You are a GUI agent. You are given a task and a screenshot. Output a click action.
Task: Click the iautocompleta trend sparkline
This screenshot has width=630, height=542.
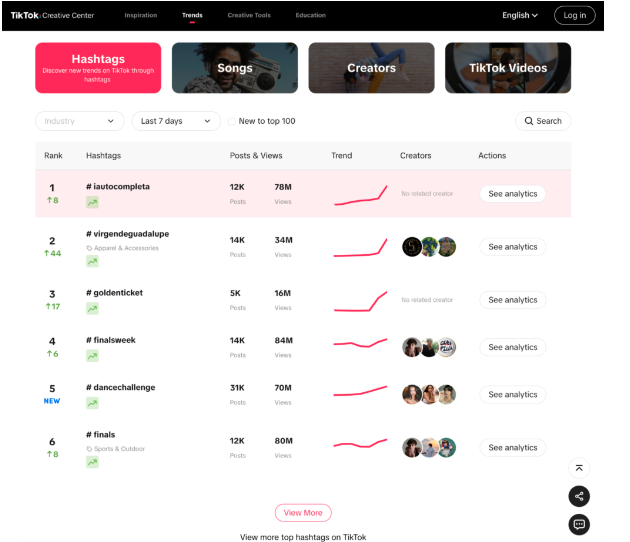point(360,195)
